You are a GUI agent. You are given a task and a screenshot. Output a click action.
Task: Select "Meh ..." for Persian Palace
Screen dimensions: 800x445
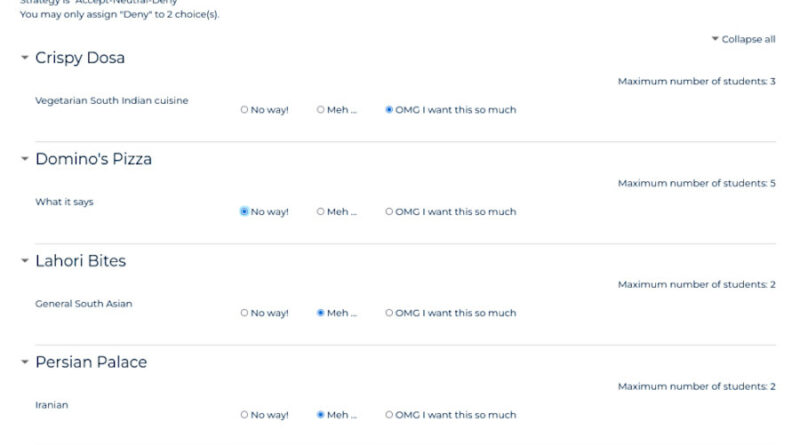click(320, 415)
